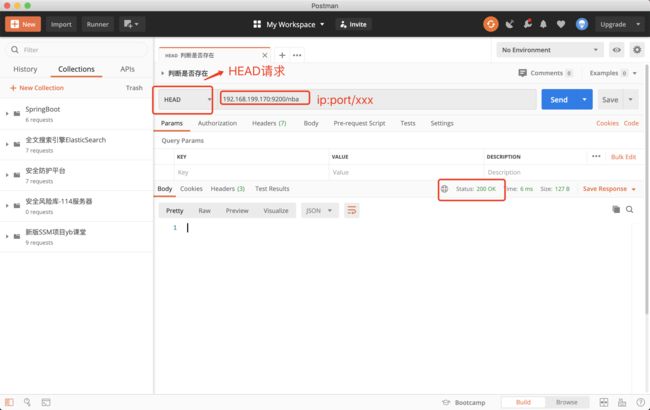Screen dimensions: 650x410
Task: Open notifications bell icon
Action: click(543, 24)
